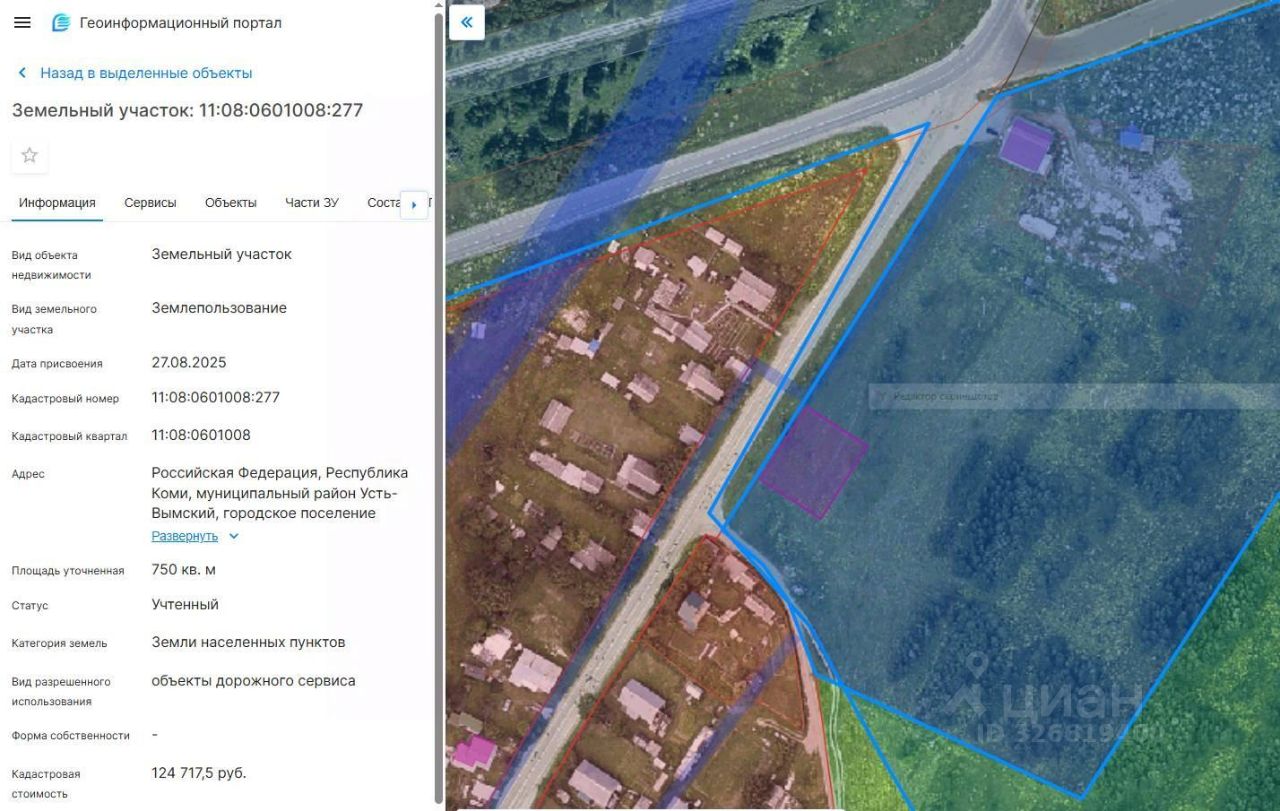Open the Объекты tab
Viewport: 1280px width, 811px height.
(x=231, y=203)
